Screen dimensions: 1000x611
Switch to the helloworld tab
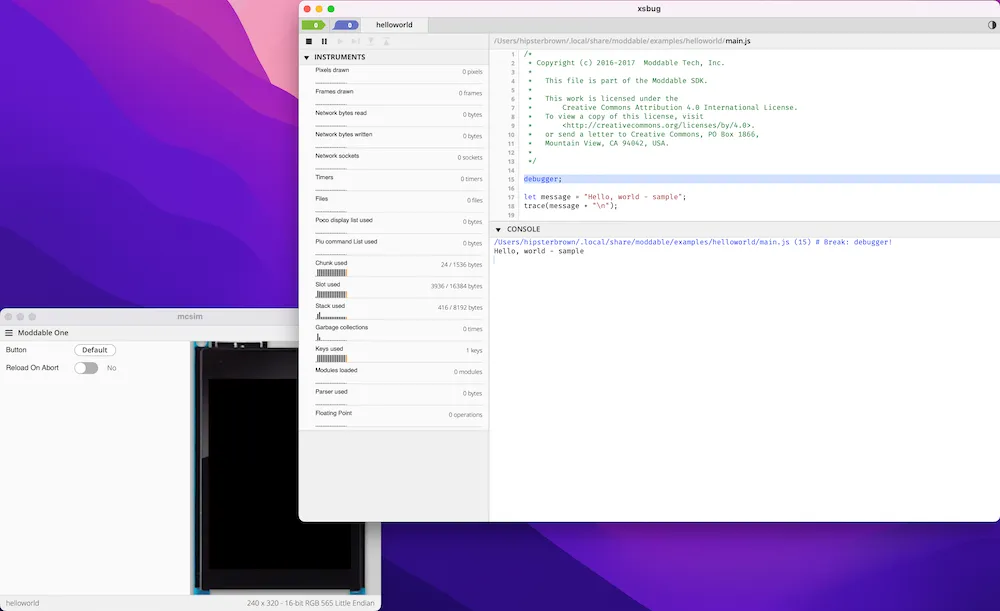tap(393, 24)
